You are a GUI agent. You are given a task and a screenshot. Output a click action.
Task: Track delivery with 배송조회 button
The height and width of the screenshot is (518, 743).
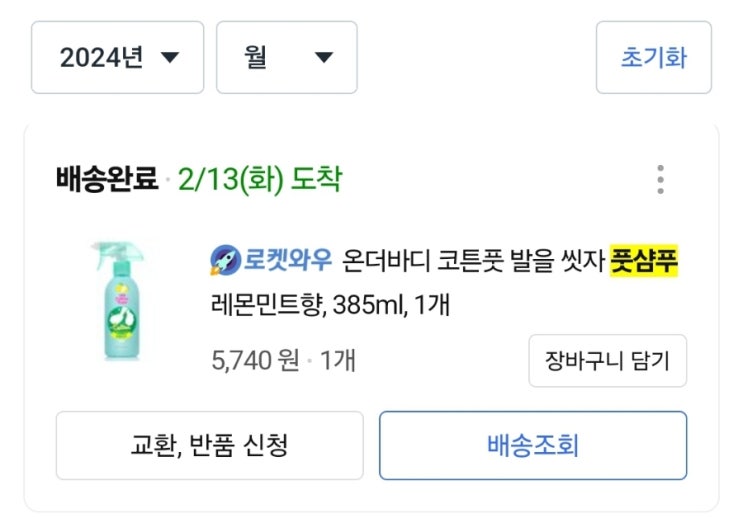pos(533,445)
